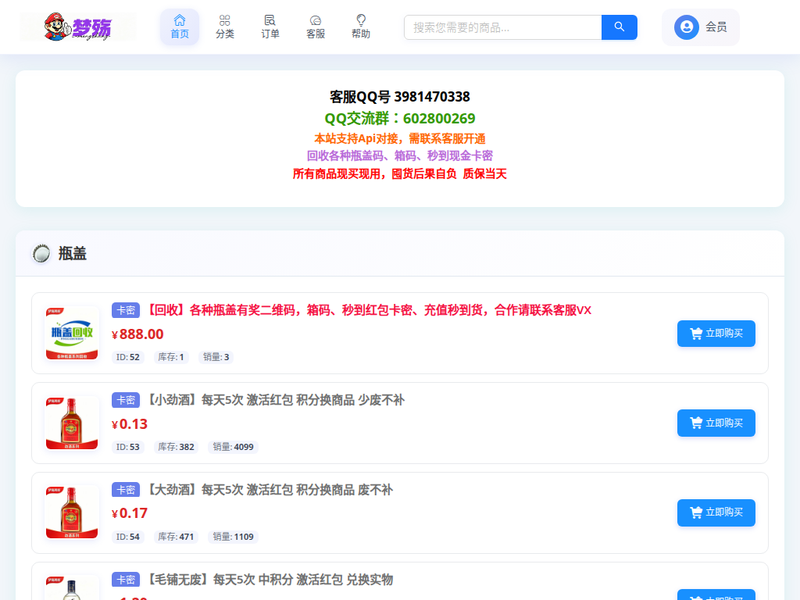Click the 本站支持Api对接 notice line

click(400, 139)
